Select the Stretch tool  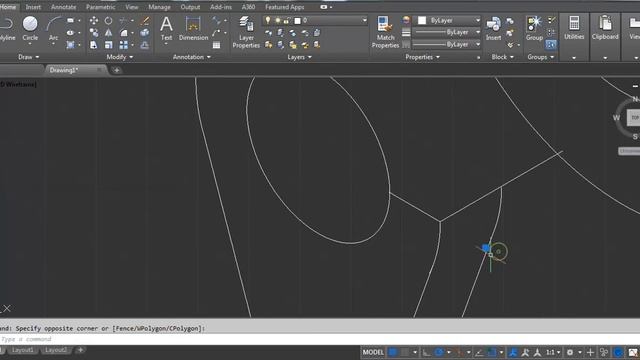tap(93, 45)
